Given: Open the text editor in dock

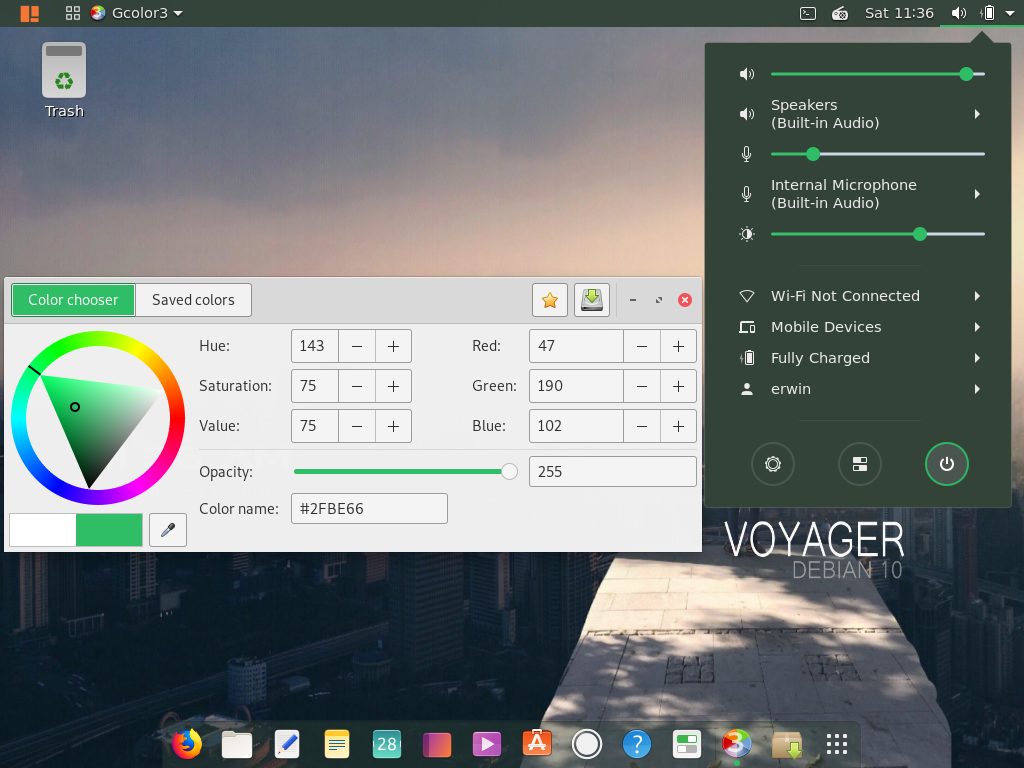Looking at the screenshot, I should click(287, 744).
